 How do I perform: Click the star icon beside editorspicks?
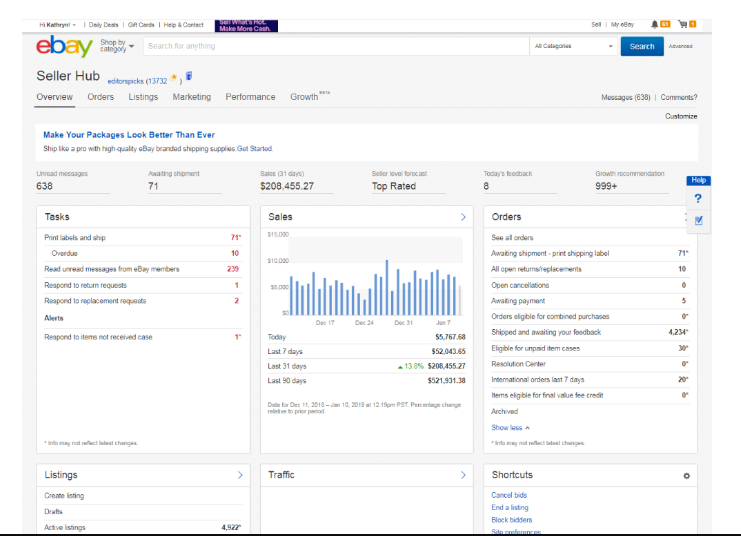coord(174,78)
